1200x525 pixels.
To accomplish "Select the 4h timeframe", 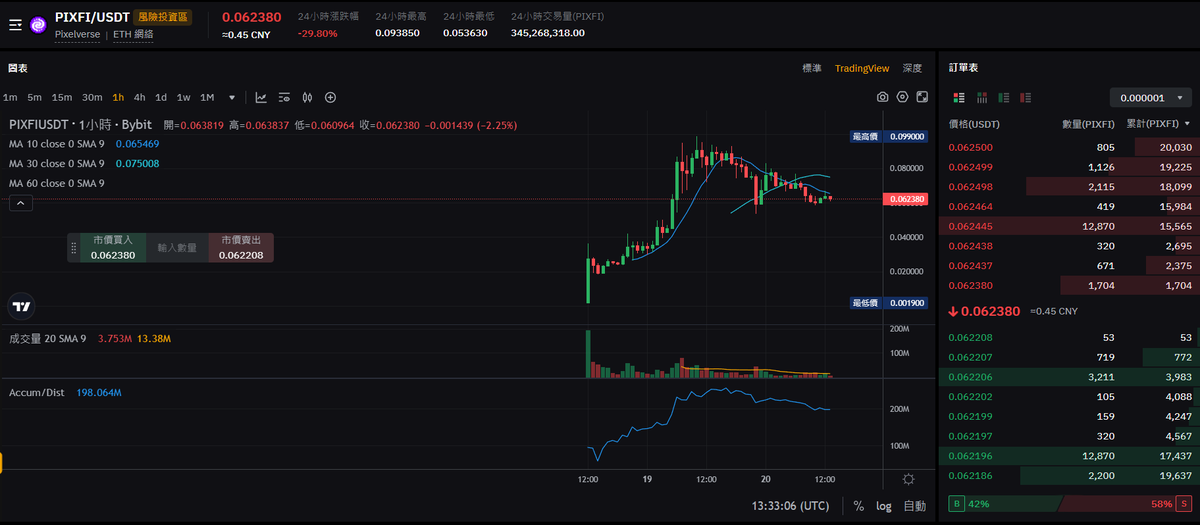I will [140, 97].
